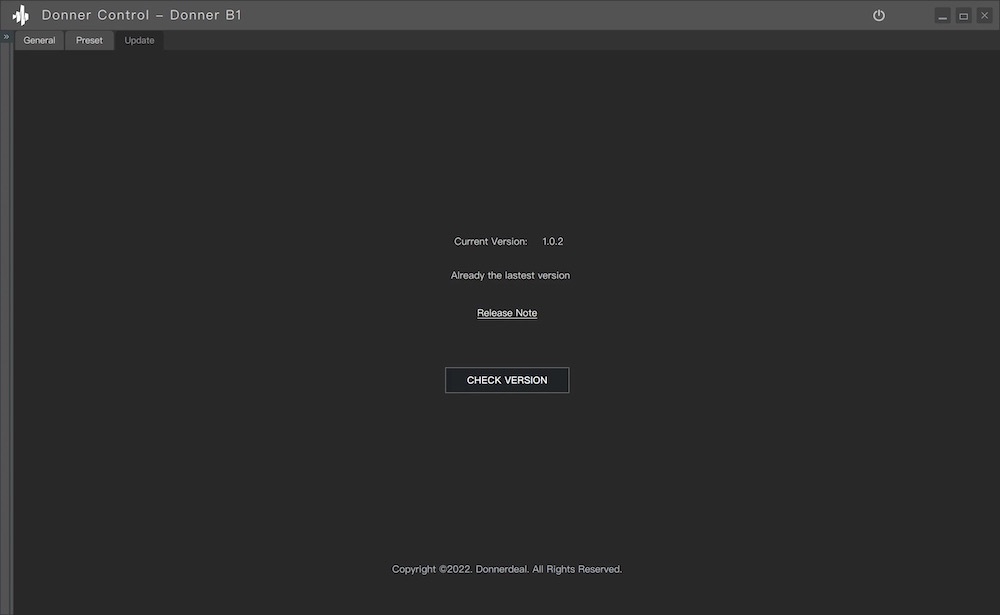Maximize the Donner Control window
The width and height of the screenshot is (1000, 615).
(963, 16)
